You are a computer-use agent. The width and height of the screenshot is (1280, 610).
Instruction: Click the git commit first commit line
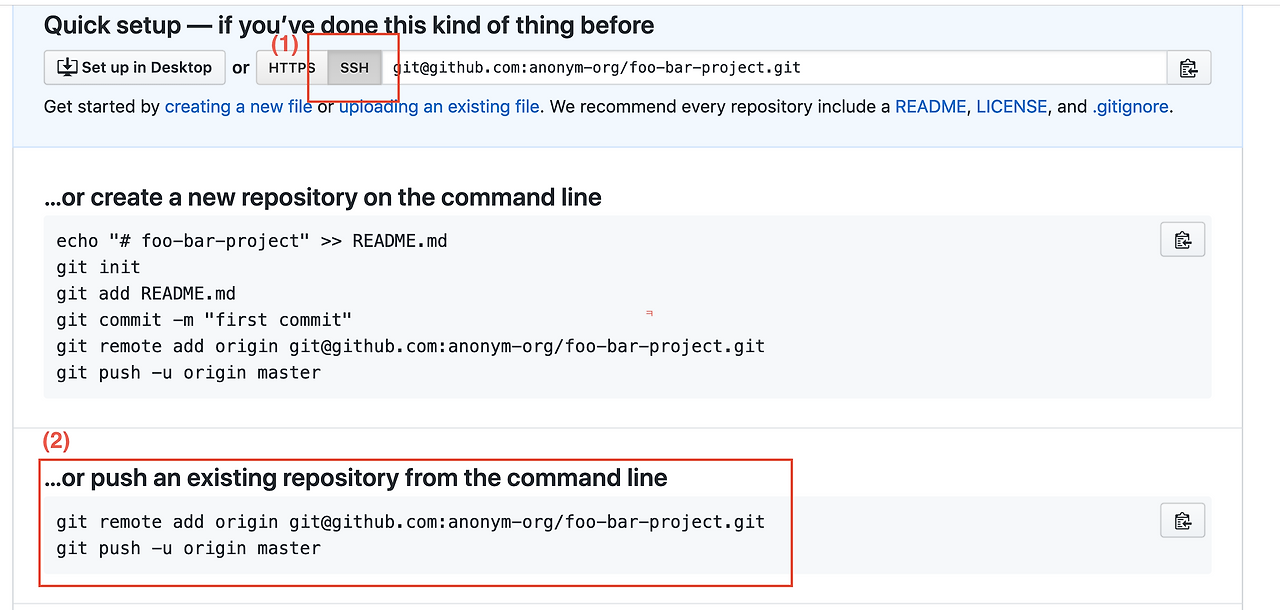tap(204, 320)
